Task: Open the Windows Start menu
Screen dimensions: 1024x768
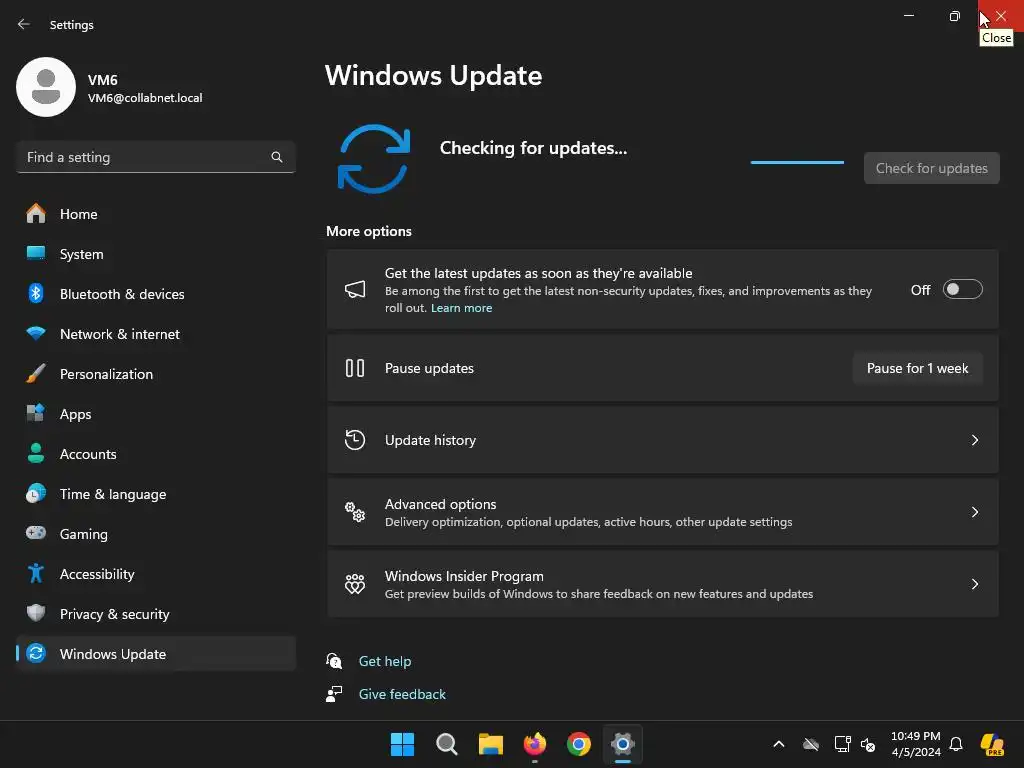Action: [402, 744]
